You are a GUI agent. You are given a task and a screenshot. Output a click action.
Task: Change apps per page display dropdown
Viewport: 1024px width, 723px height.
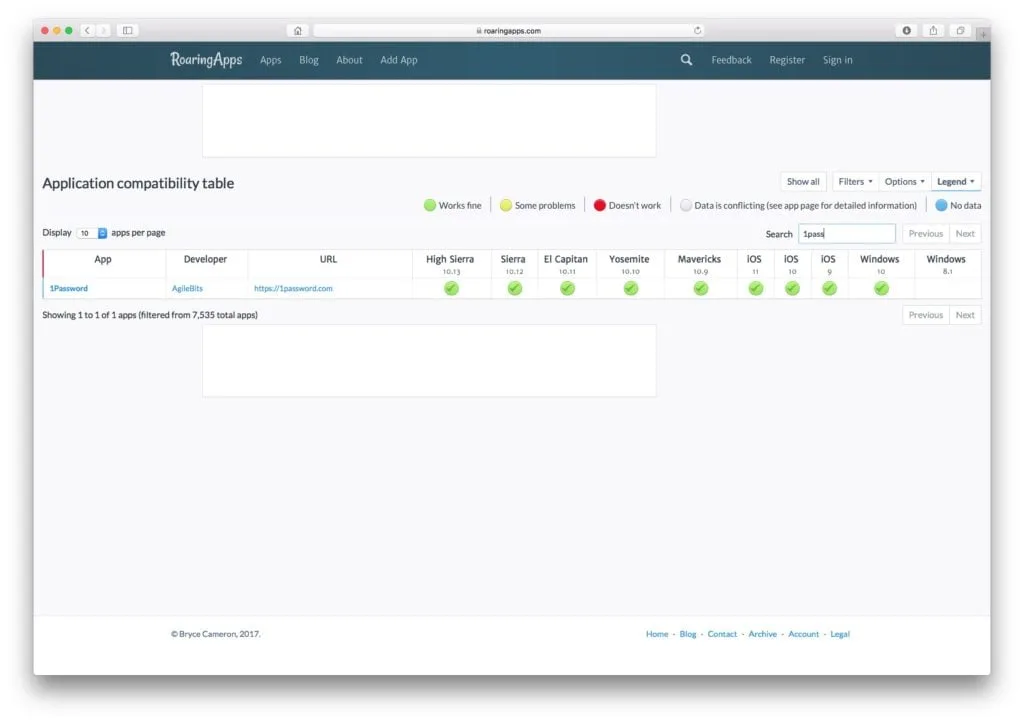[x=91, y=233]
